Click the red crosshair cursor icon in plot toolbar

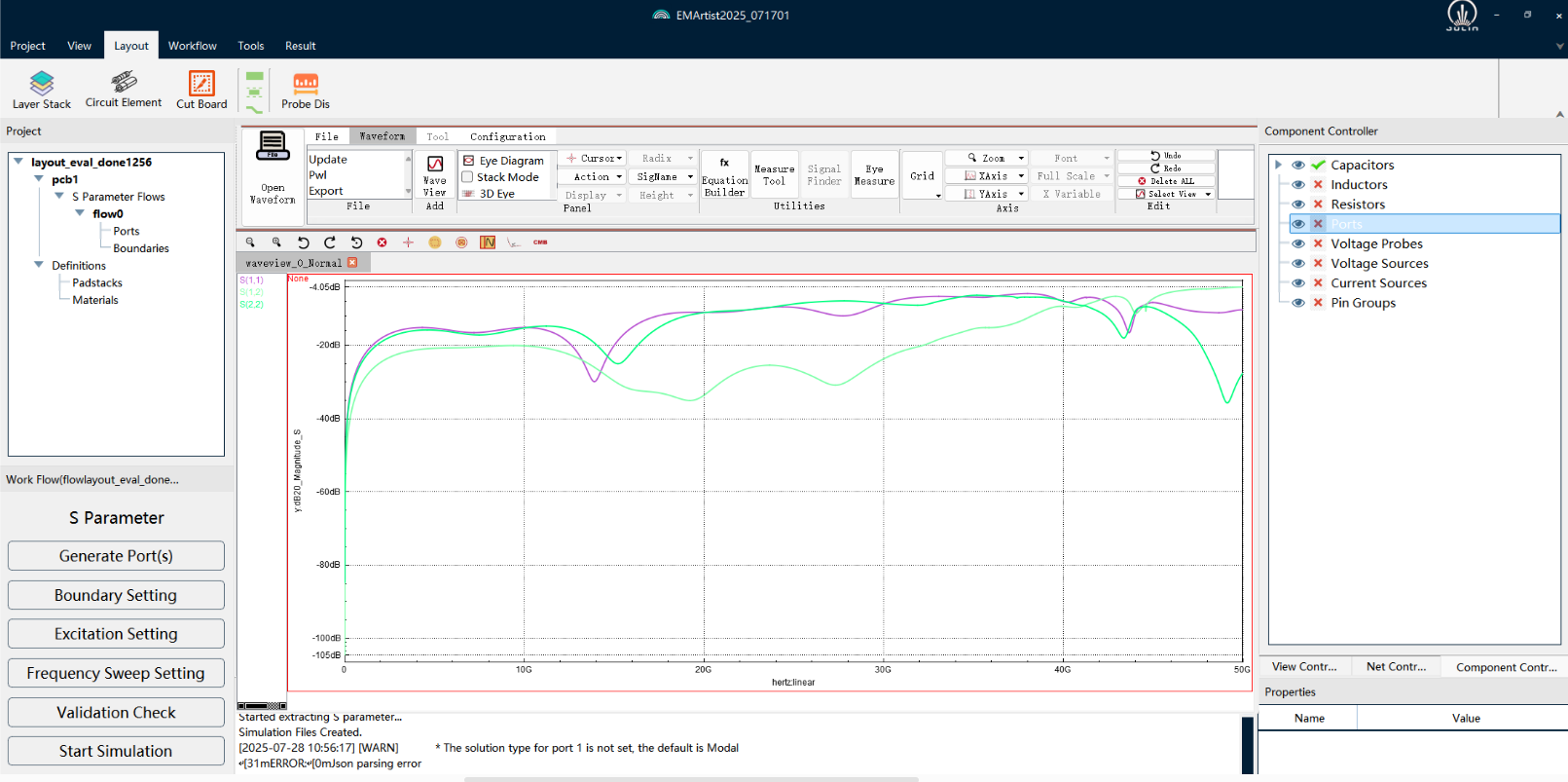408,242
